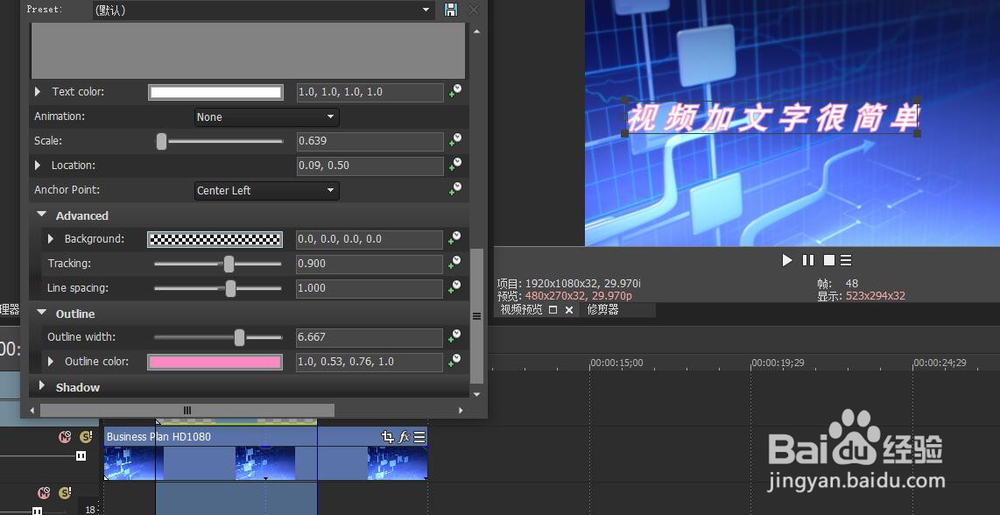The width and height of the screenshot is (1000, 515).
Task: Solo the lower track
Action: tap(64, 493)
